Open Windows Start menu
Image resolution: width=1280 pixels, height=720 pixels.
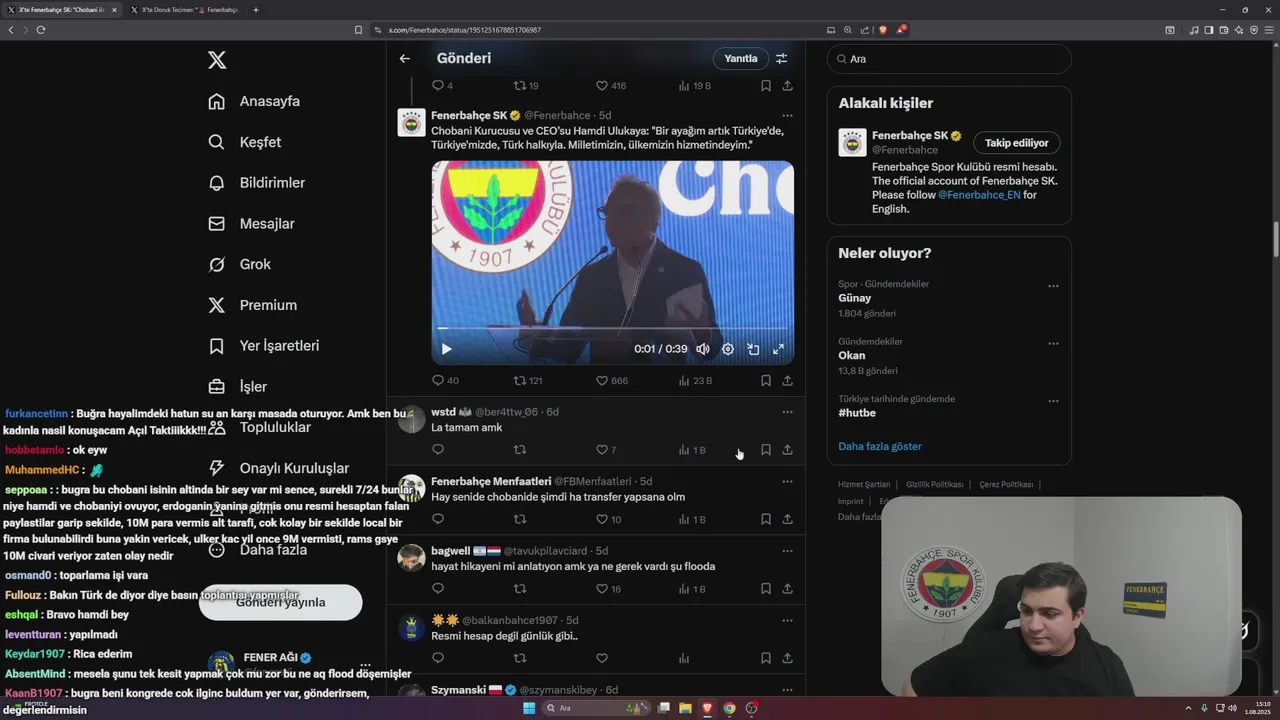(x=529, y=708)
